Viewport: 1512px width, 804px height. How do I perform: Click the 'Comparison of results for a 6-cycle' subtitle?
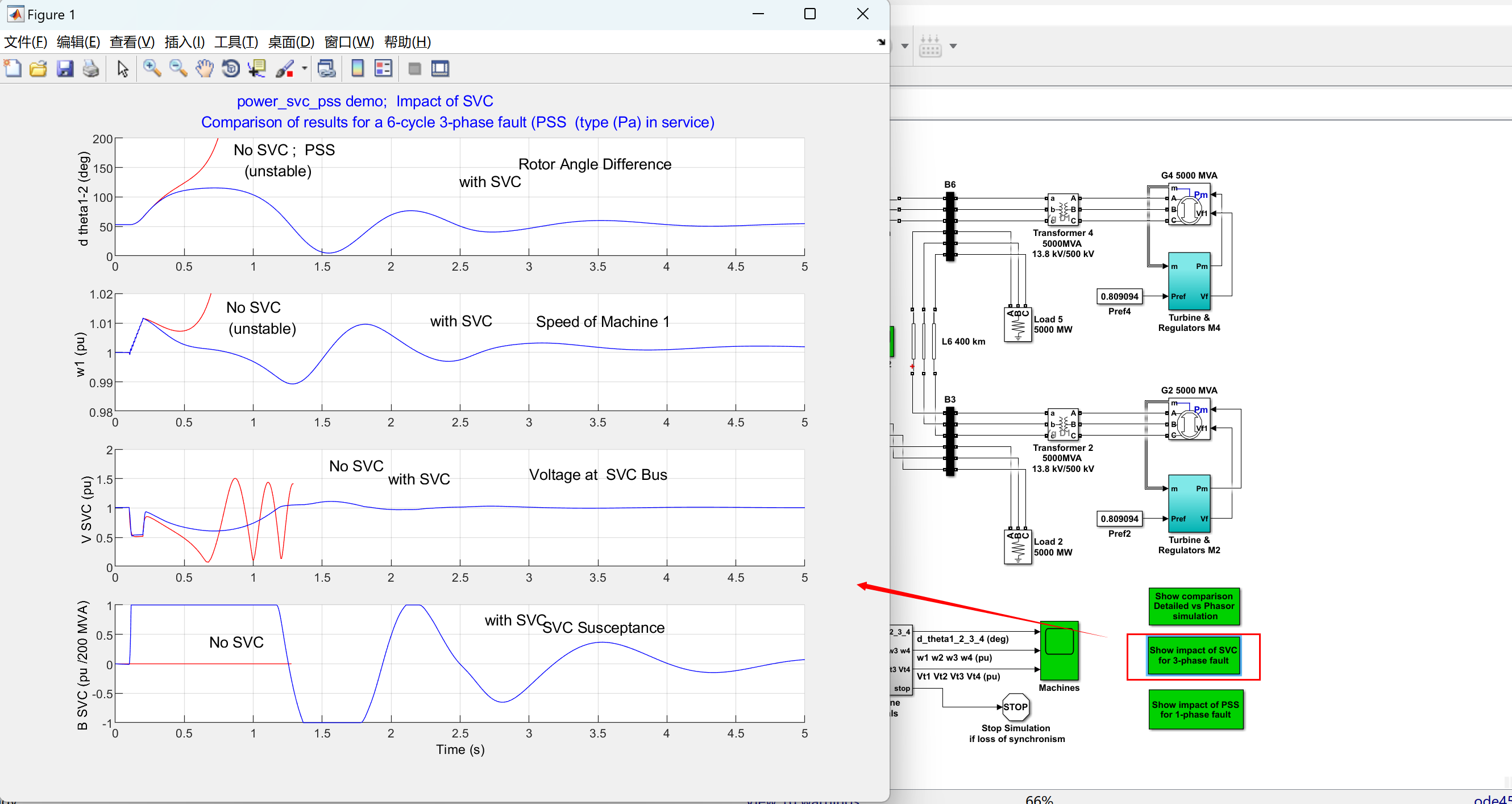[x=458, y=122]
